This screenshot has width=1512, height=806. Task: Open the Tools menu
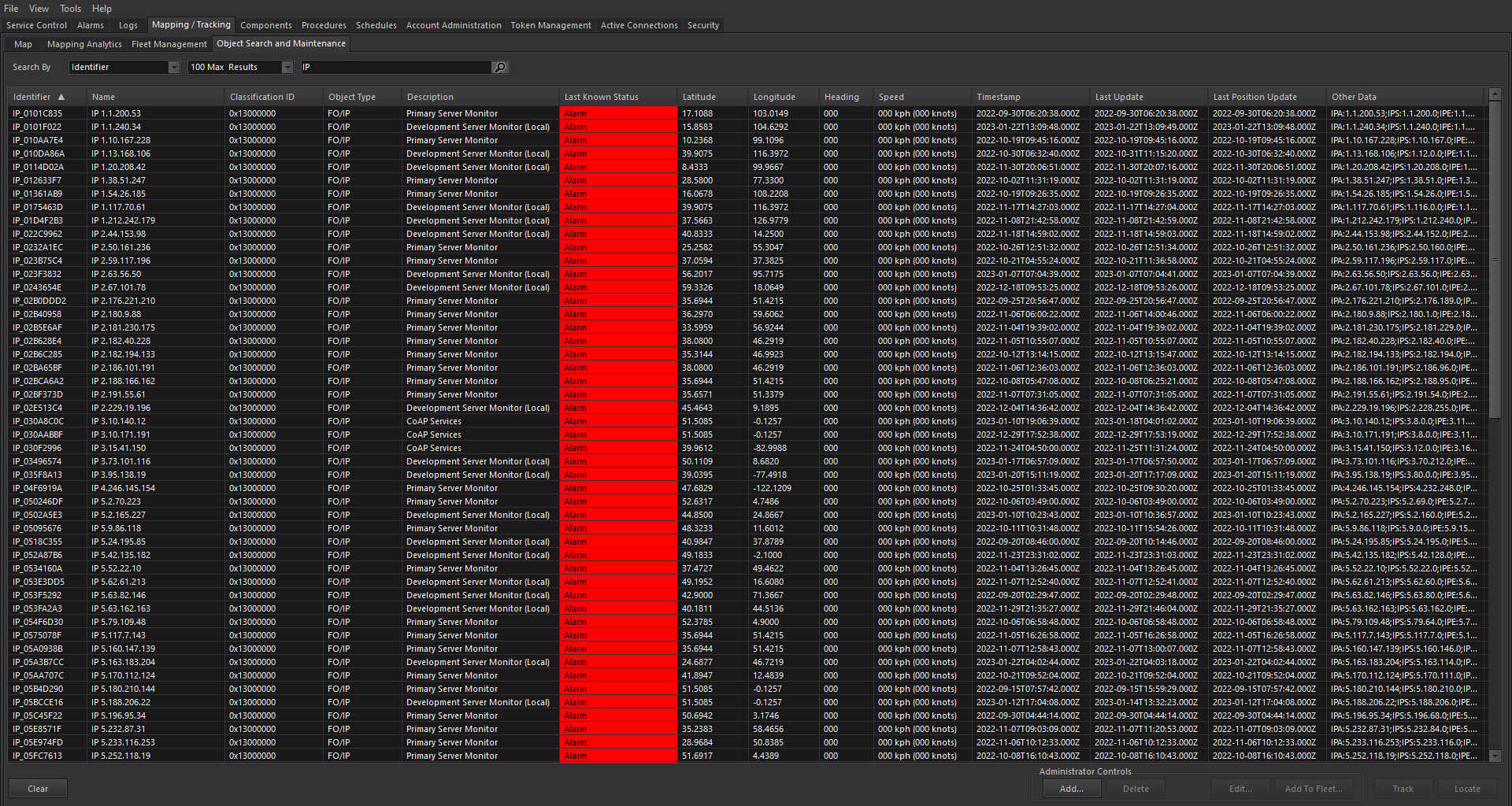[70, 9]
